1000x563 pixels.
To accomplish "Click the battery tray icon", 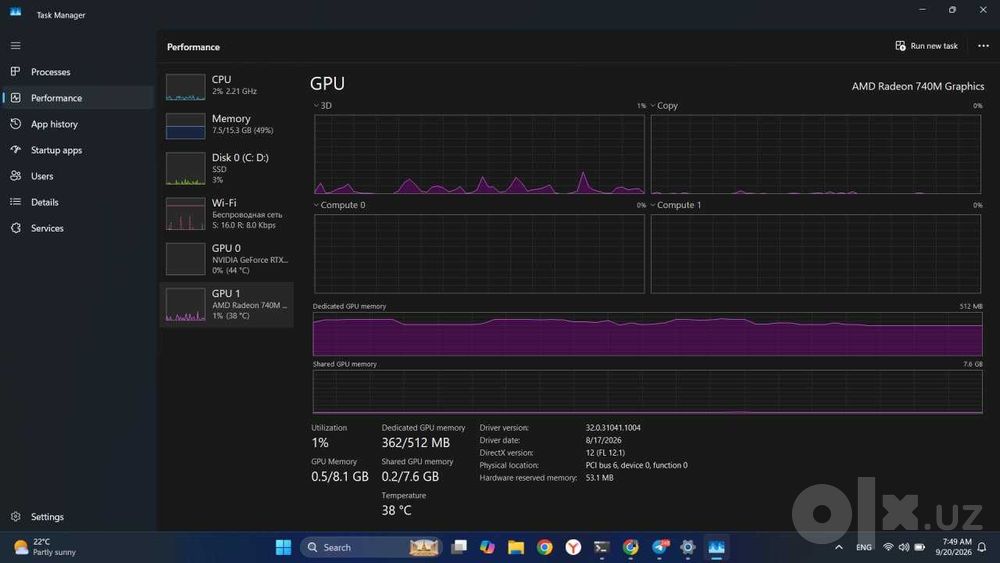I will point(920,547).
